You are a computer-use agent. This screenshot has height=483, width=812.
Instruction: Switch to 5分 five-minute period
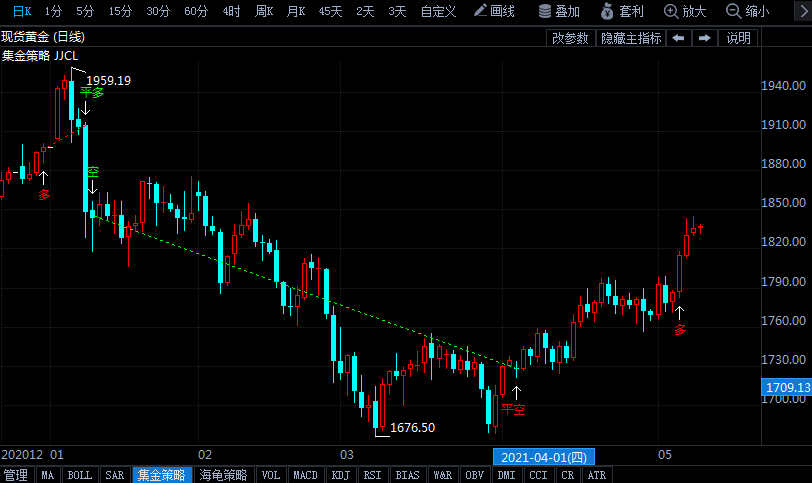[x=85, y=11]
